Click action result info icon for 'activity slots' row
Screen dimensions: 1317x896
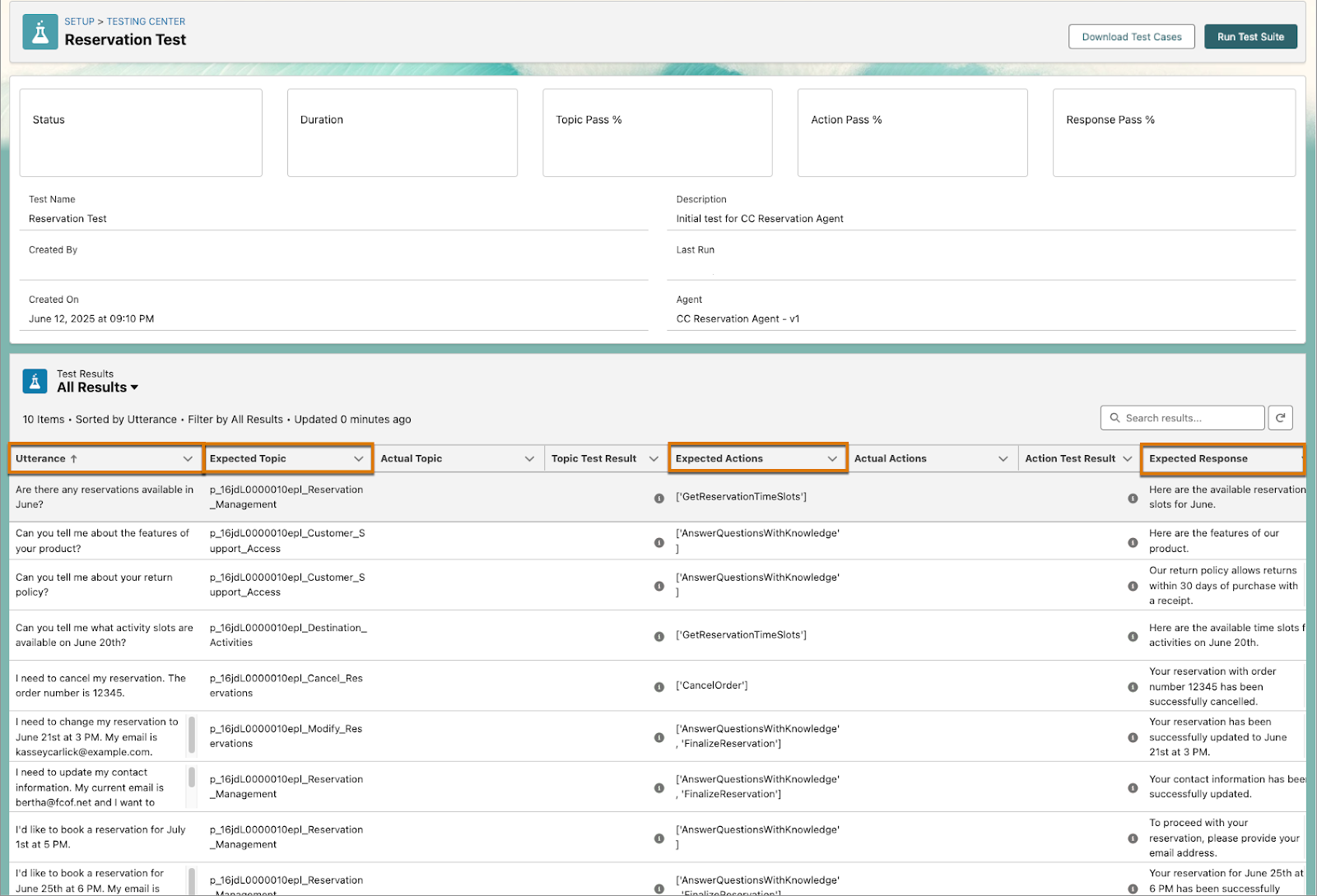point(1133,636)
